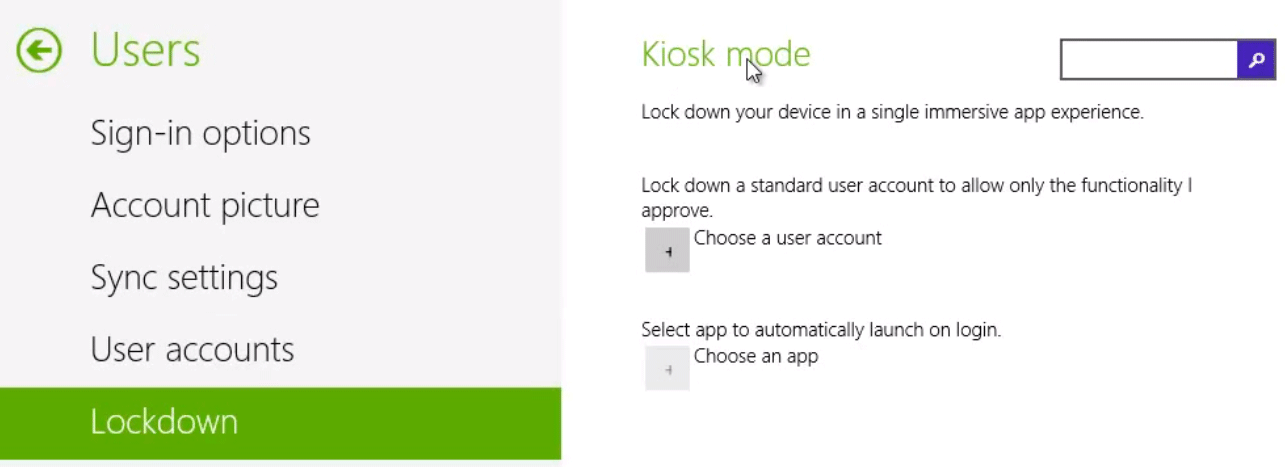The height and width of the screenshot is (467, 1285).
Task: Select Sync settings in the sidebar
Action: 184,277
